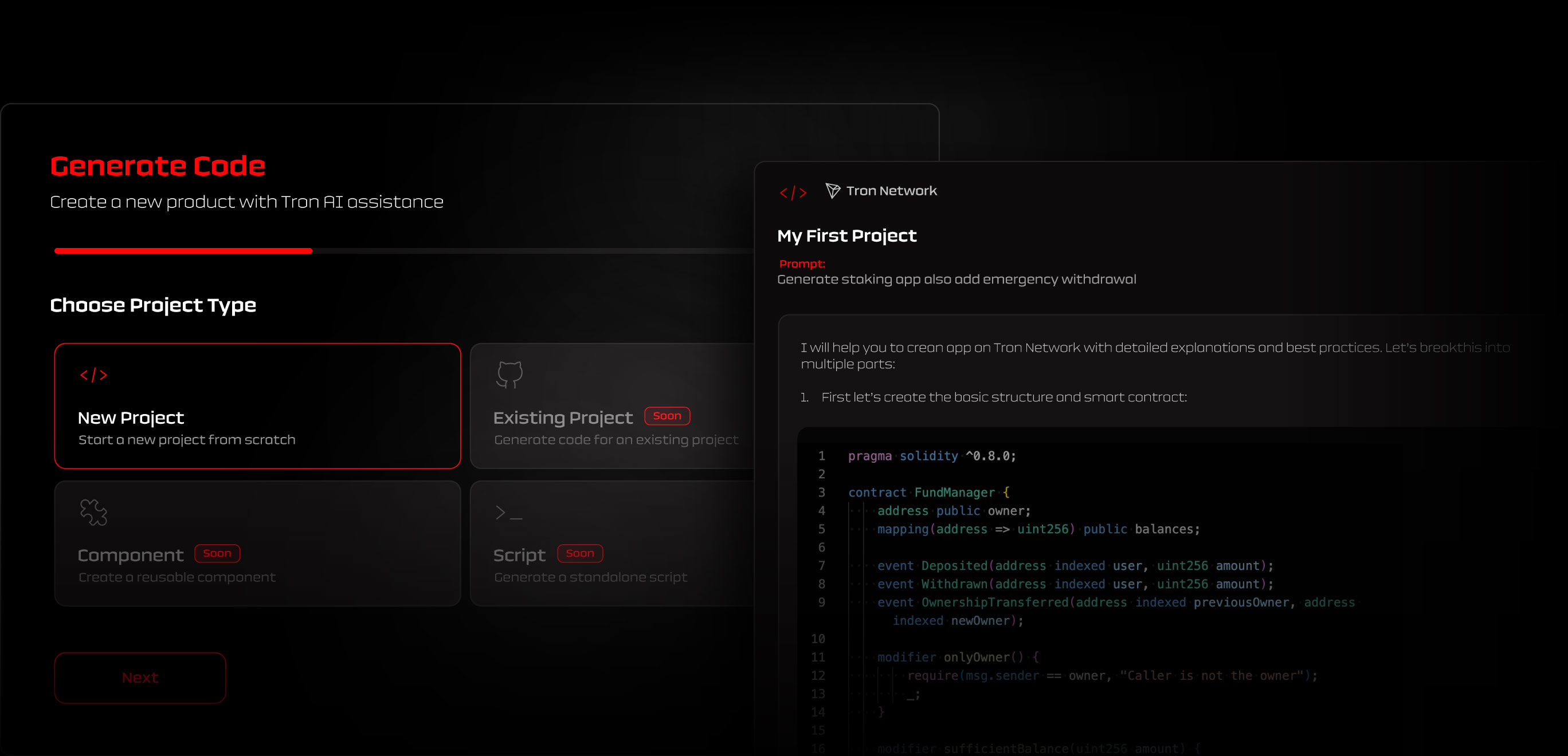Click the Soon badge next to Existing Project
Screen dimensions: 1568x756
(x=667, y=416)
